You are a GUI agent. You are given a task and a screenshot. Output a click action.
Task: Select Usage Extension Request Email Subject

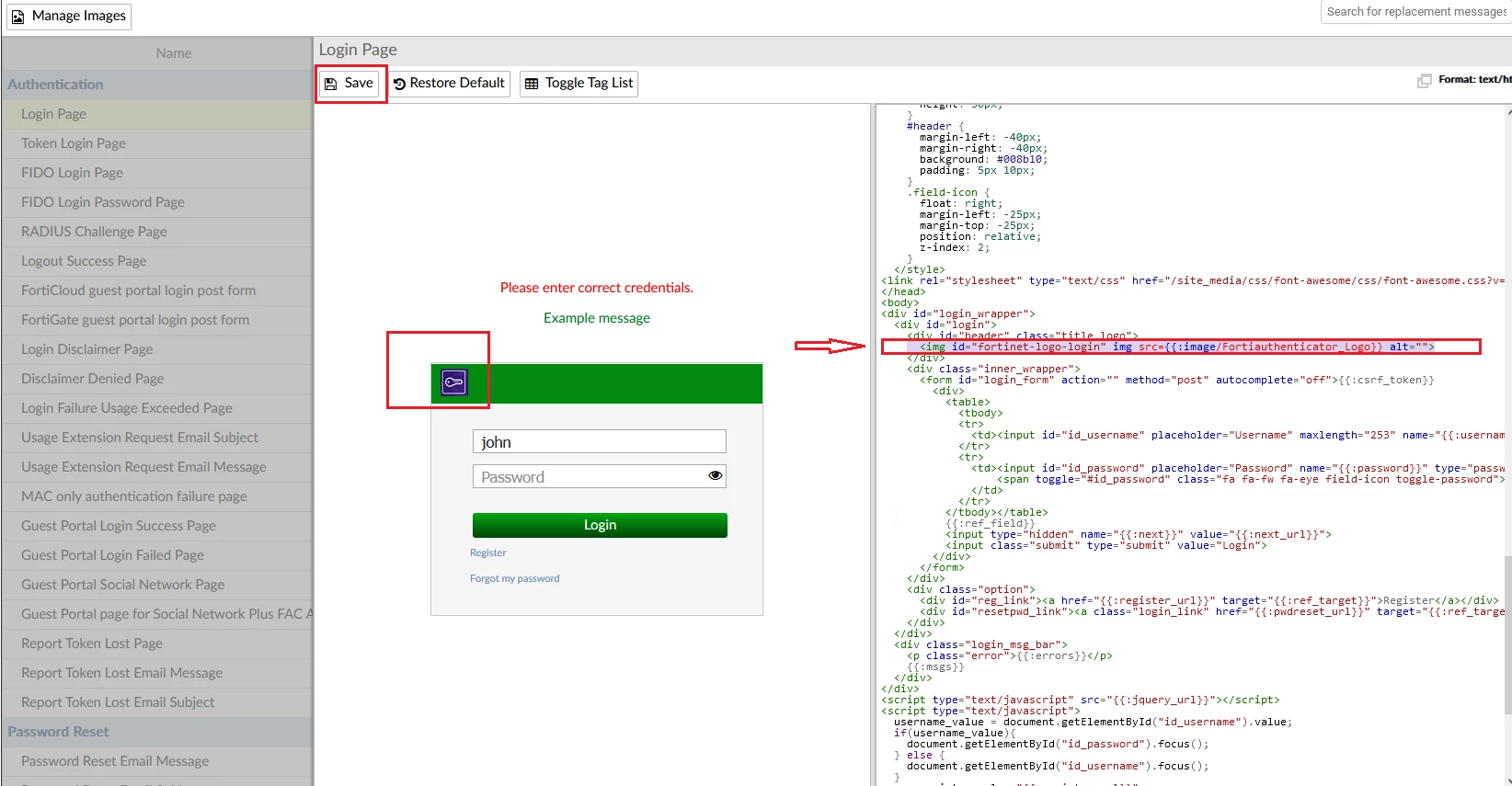pyautogui.click(x=157, y=438)
